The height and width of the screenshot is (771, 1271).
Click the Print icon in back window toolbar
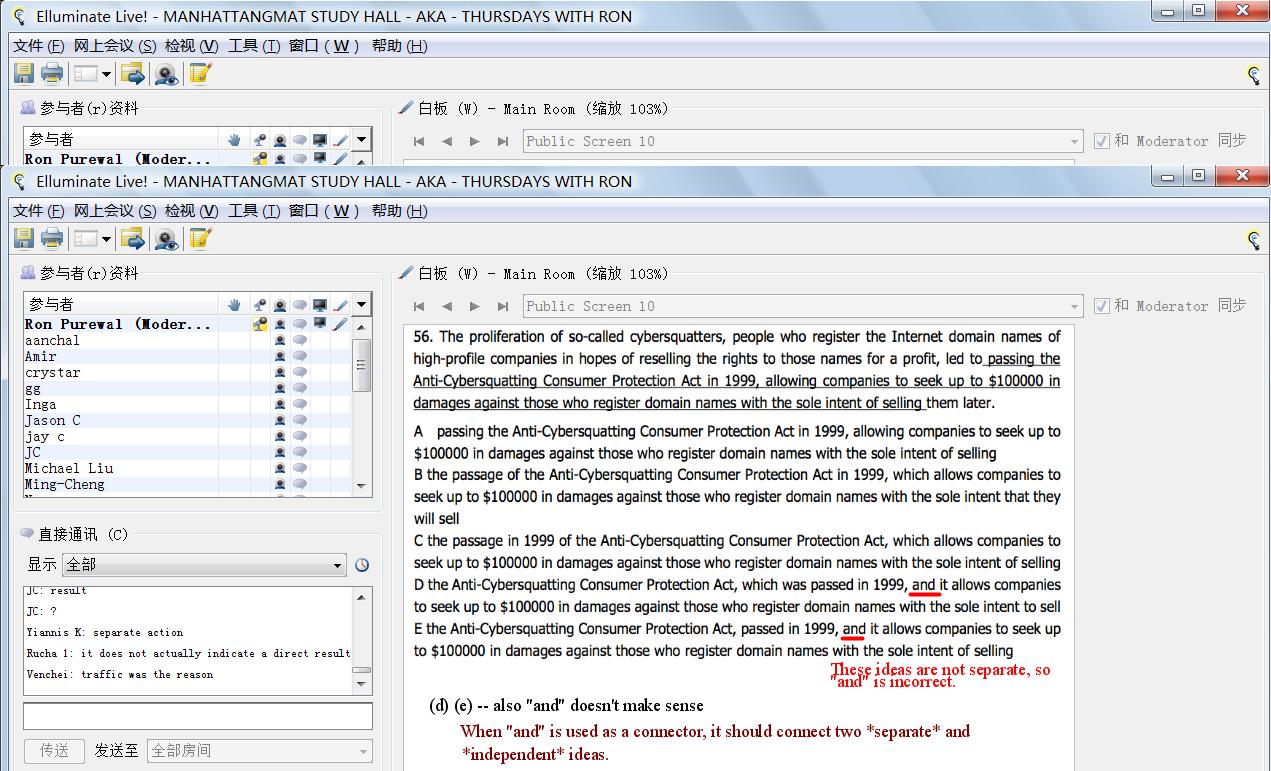point(53,73)
